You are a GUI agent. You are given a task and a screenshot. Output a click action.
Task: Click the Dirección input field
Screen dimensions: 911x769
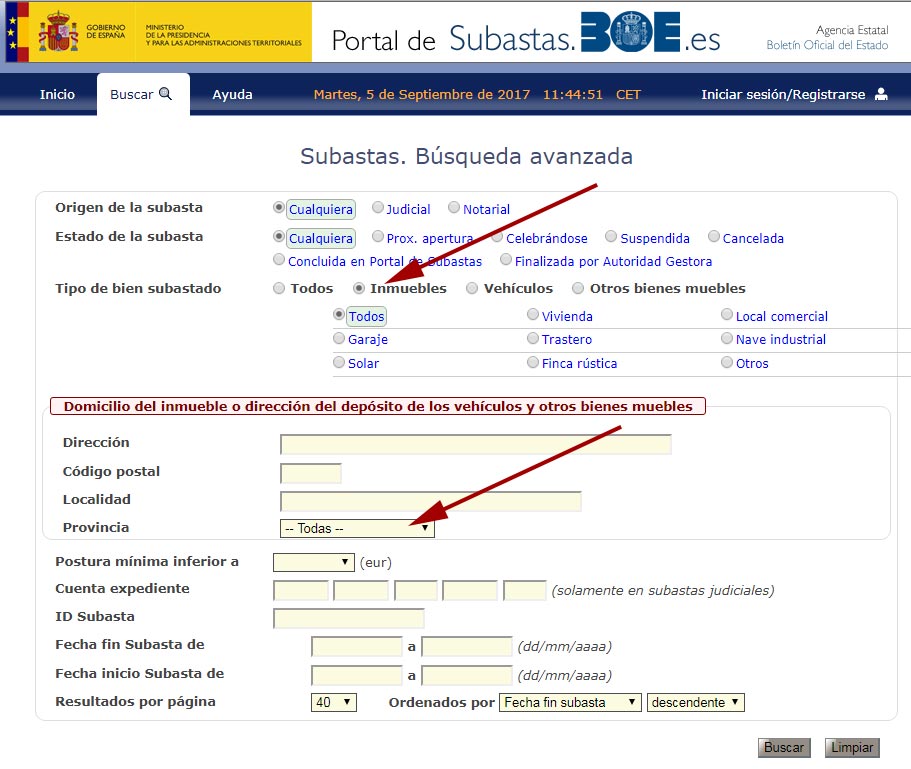tap(475, 444)
